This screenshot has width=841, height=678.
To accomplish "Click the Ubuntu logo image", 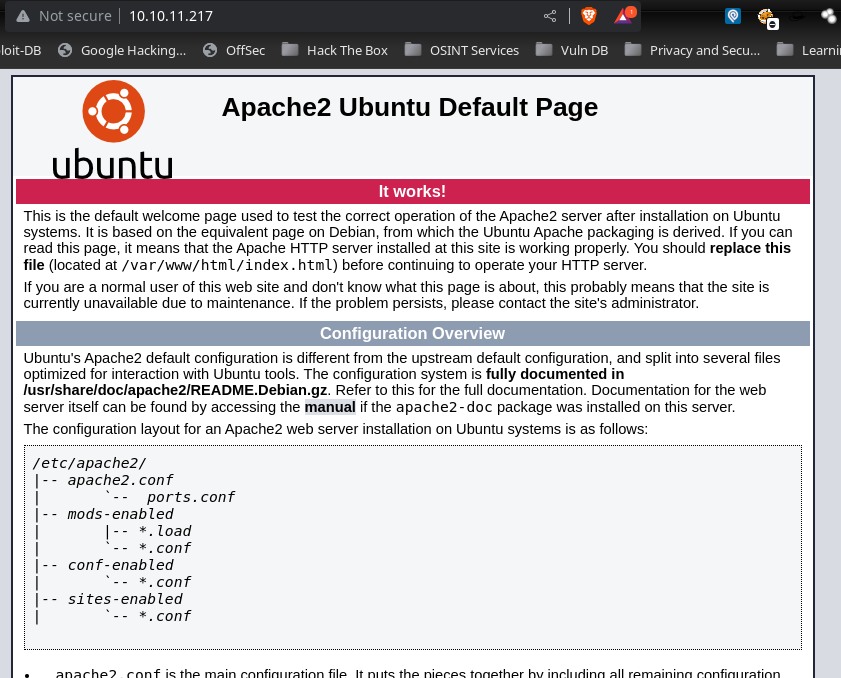I will (x=113, y=130).
